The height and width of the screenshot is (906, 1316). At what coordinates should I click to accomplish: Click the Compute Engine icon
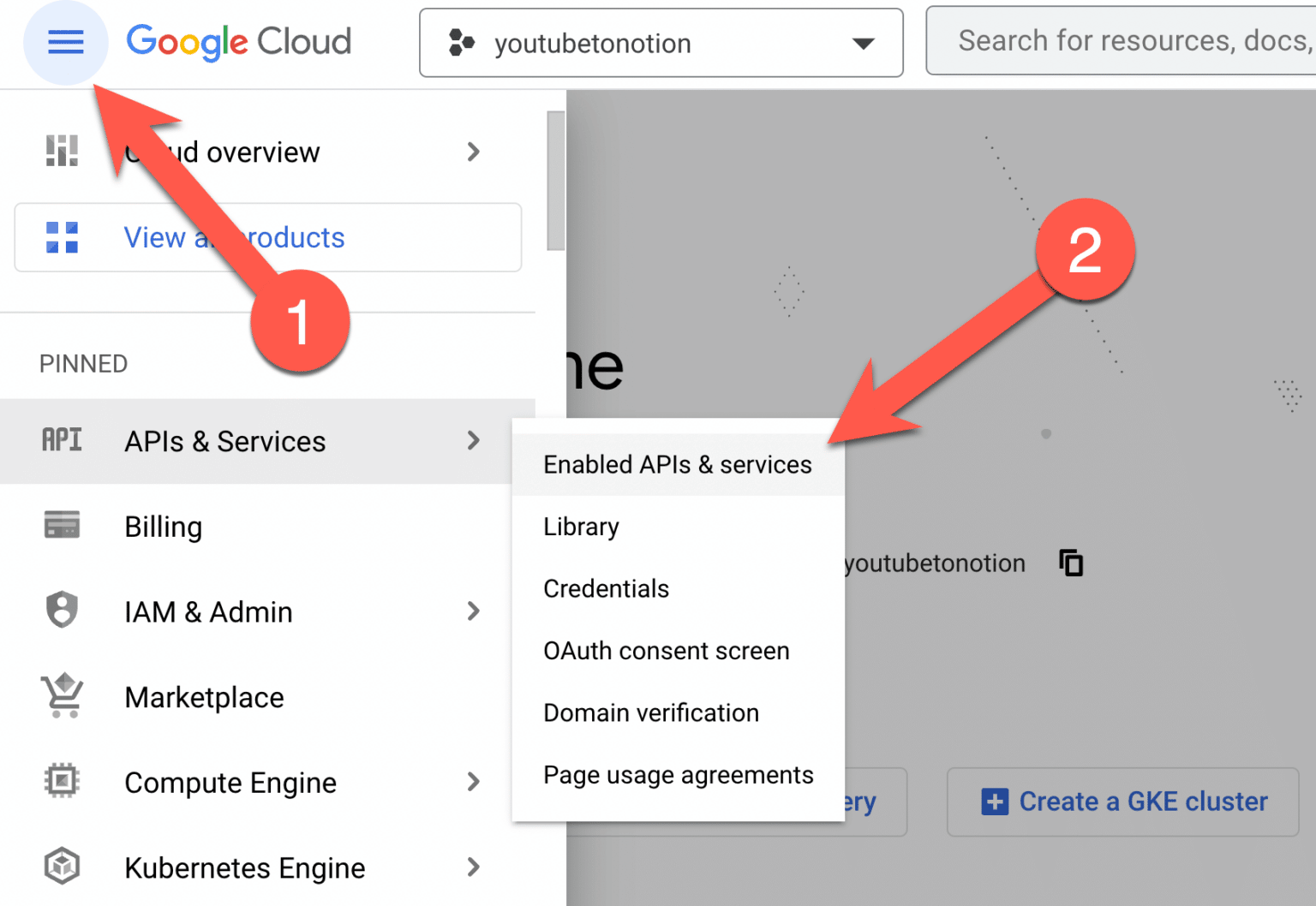point(61,781)
